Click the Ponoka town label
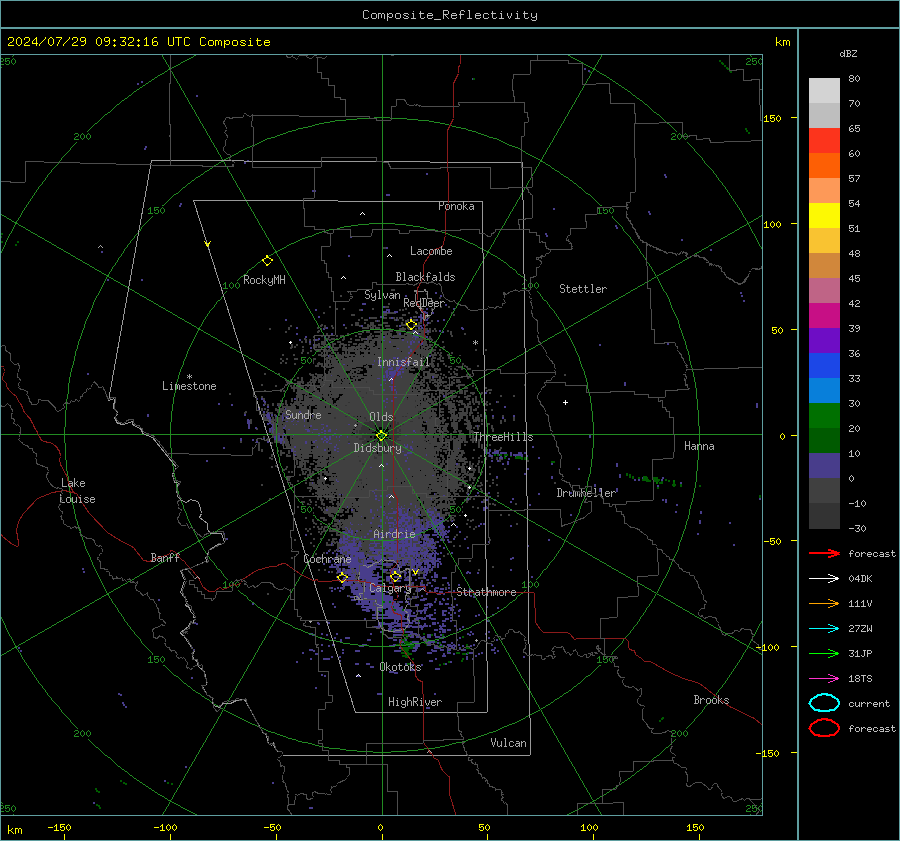Screen dimensions: 900x841 point(456,206)
